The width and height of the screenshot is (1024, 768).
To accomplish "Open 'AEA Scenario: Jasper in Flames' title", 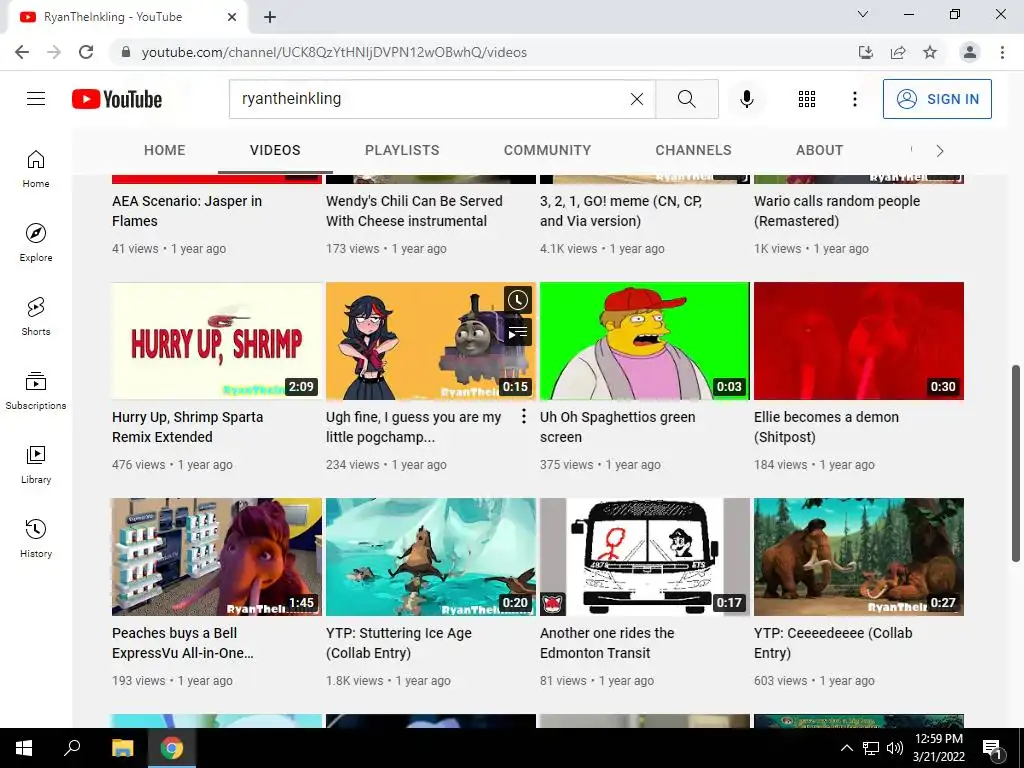I will point(187,211).
